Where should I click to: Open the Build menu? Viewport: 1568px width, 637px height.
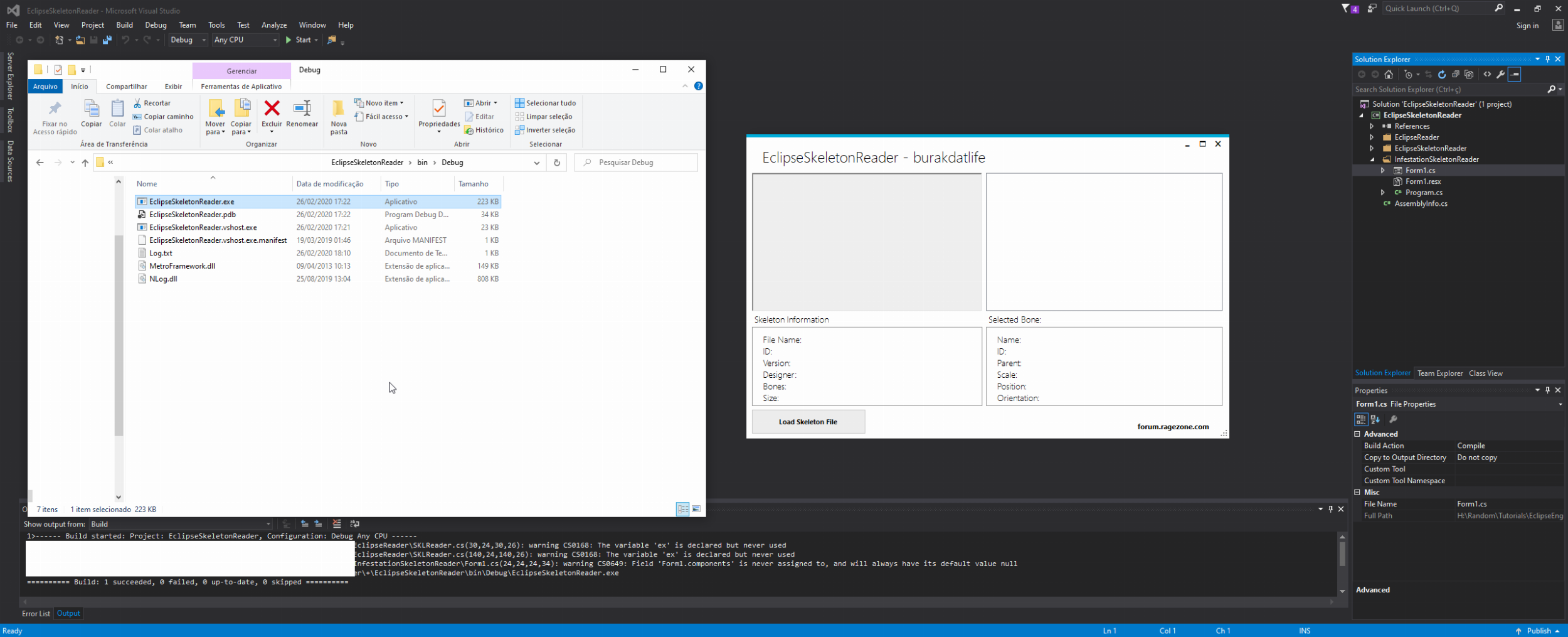pyautogui.click(x=125, y=25)
